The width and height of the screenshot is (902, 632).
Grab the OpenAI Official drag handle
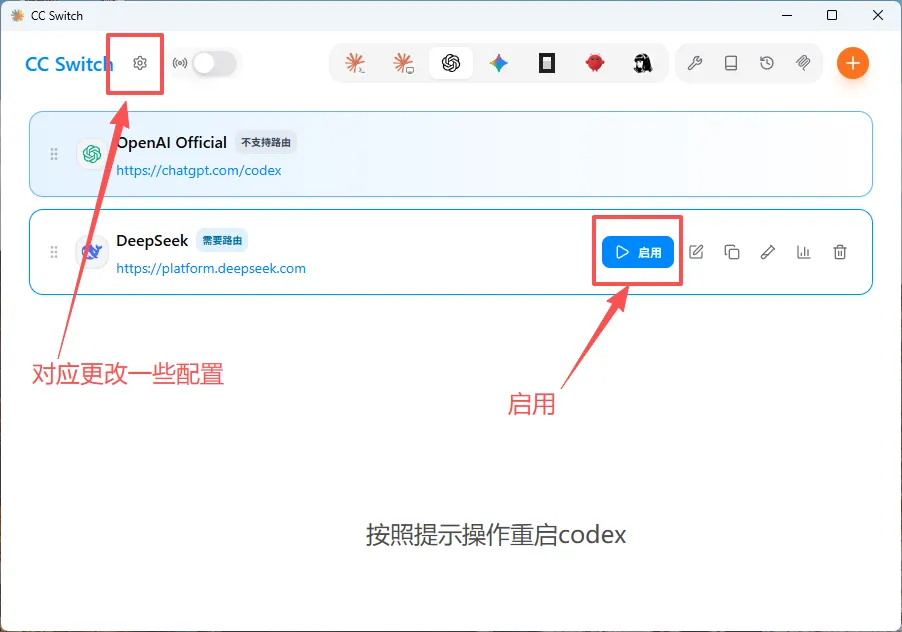pos(53,154)
